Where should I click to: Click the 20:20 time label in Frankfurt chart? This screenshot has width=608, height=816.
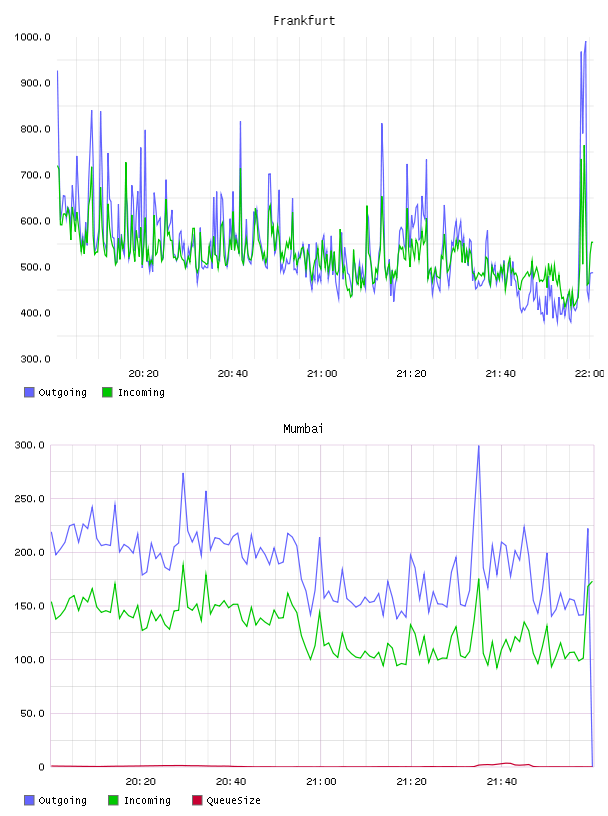(143, 374)
